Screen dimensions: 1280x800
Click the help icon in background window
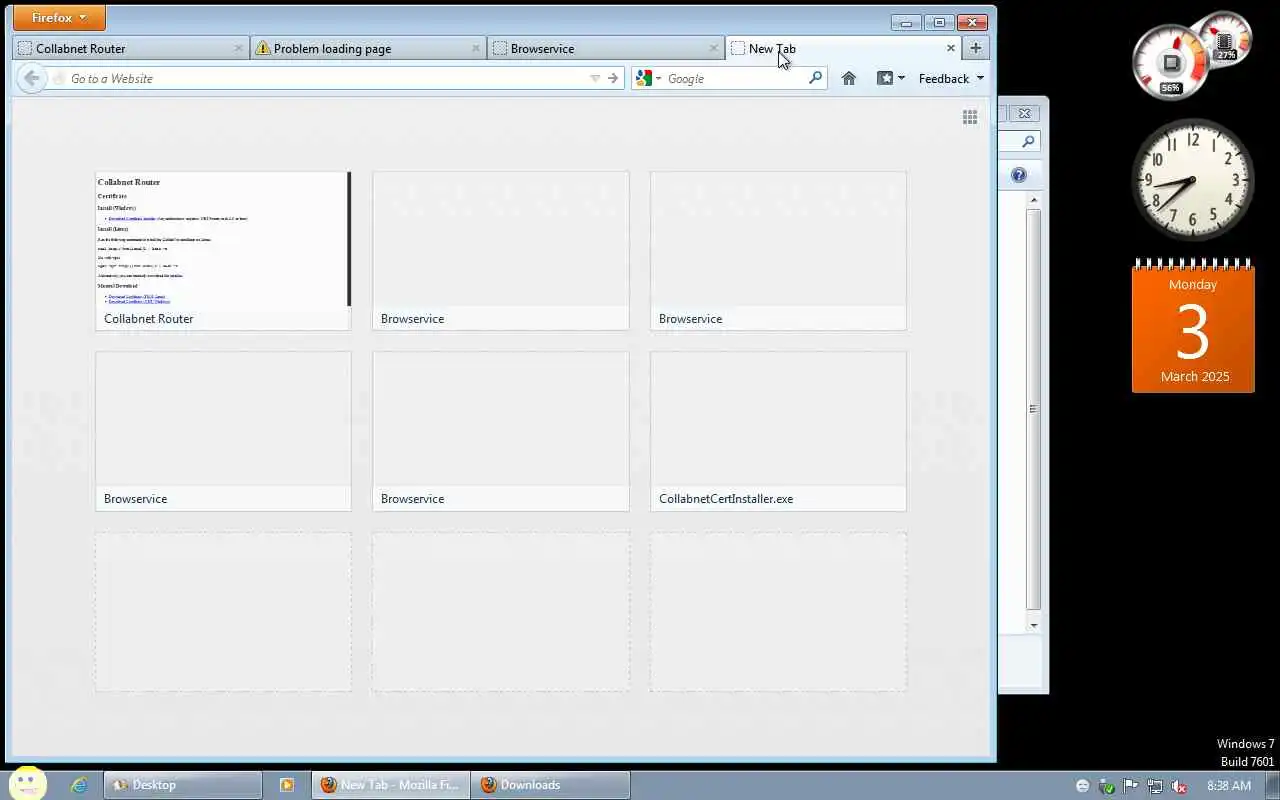tap(1019, 175)
